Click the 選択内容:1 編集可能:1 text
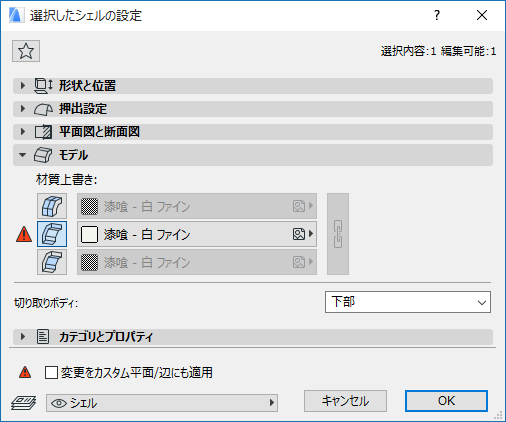The height and width of the screenshot is (422, 506). (x=438, y=51)
